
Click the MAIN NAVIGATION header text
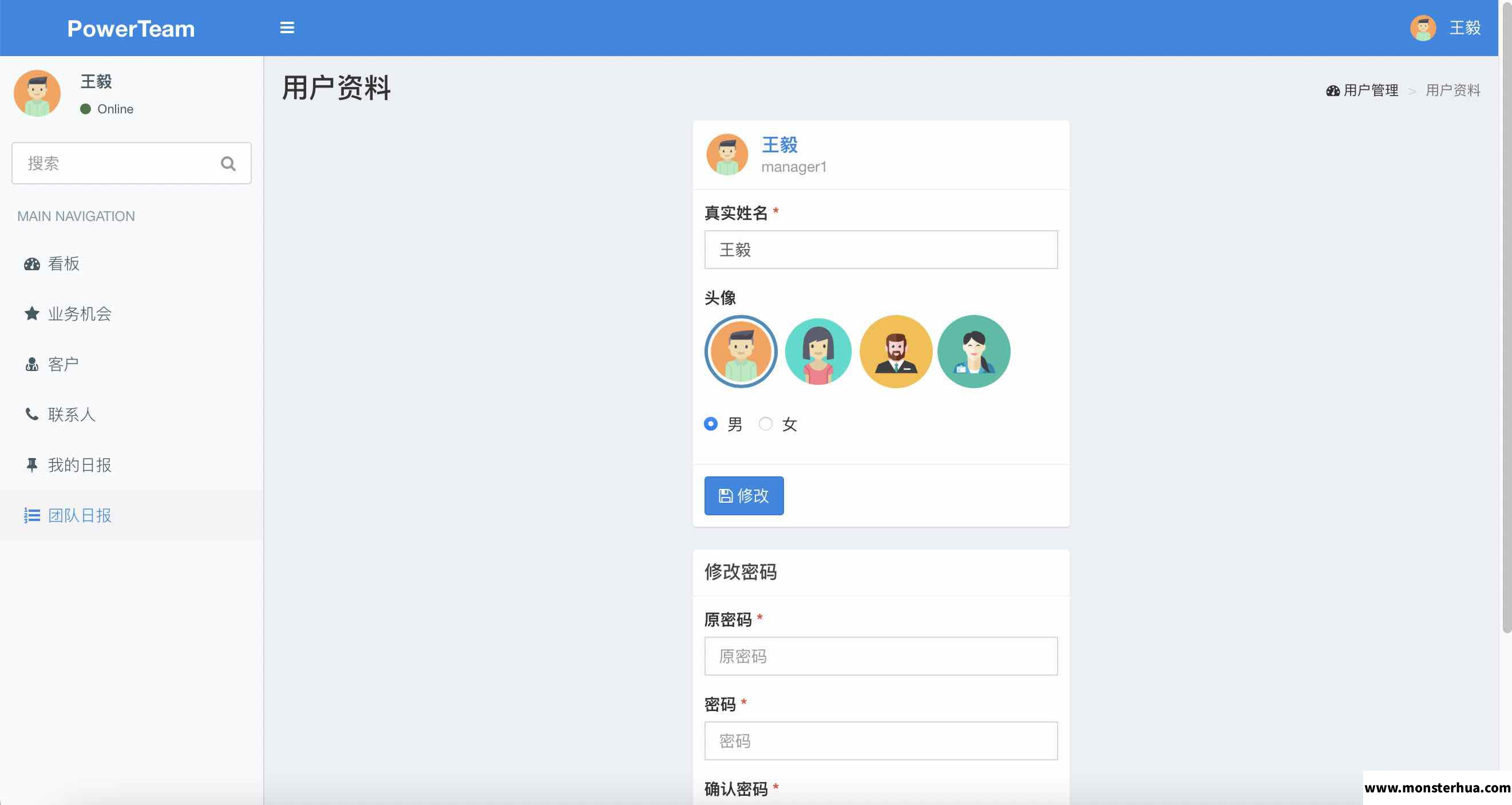click(x=76, y=216)
